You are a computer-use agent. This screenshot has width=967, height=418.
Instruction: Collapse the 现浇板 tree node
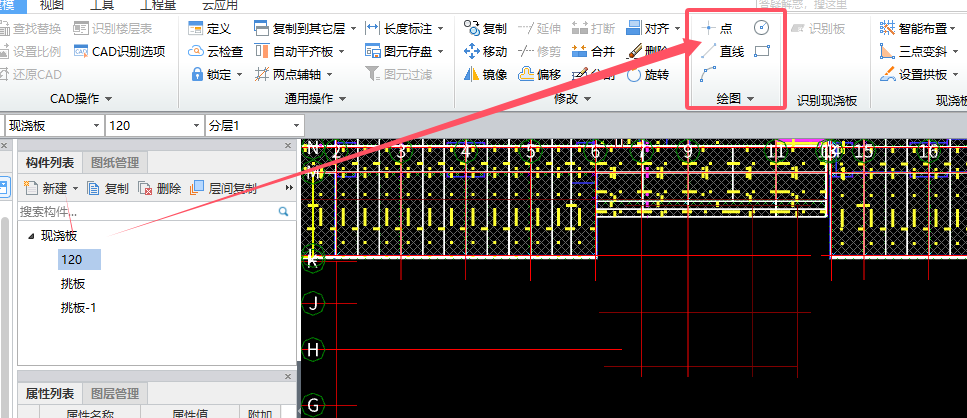31,236
